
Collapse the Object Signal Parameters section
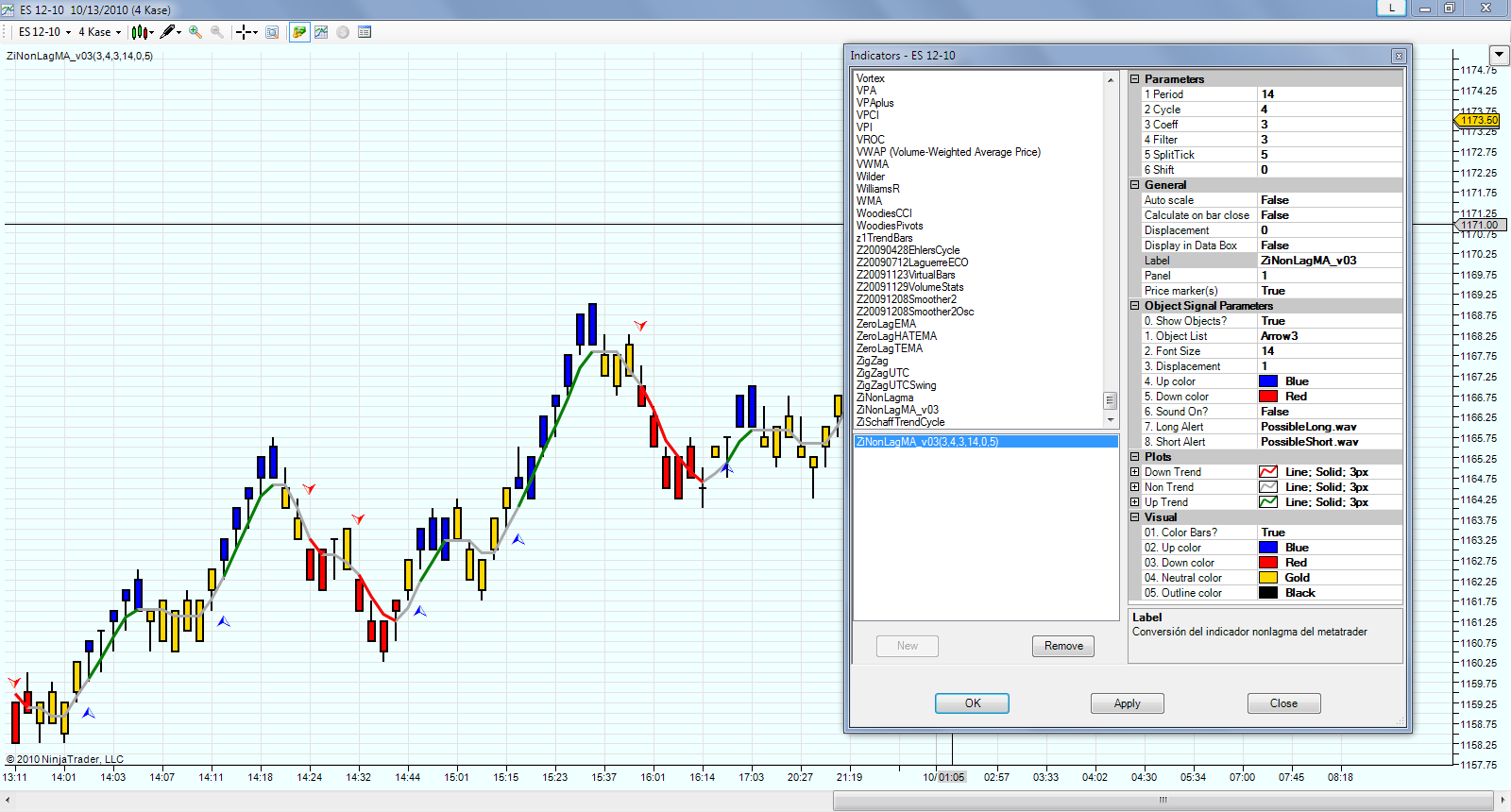[1135, 306]
